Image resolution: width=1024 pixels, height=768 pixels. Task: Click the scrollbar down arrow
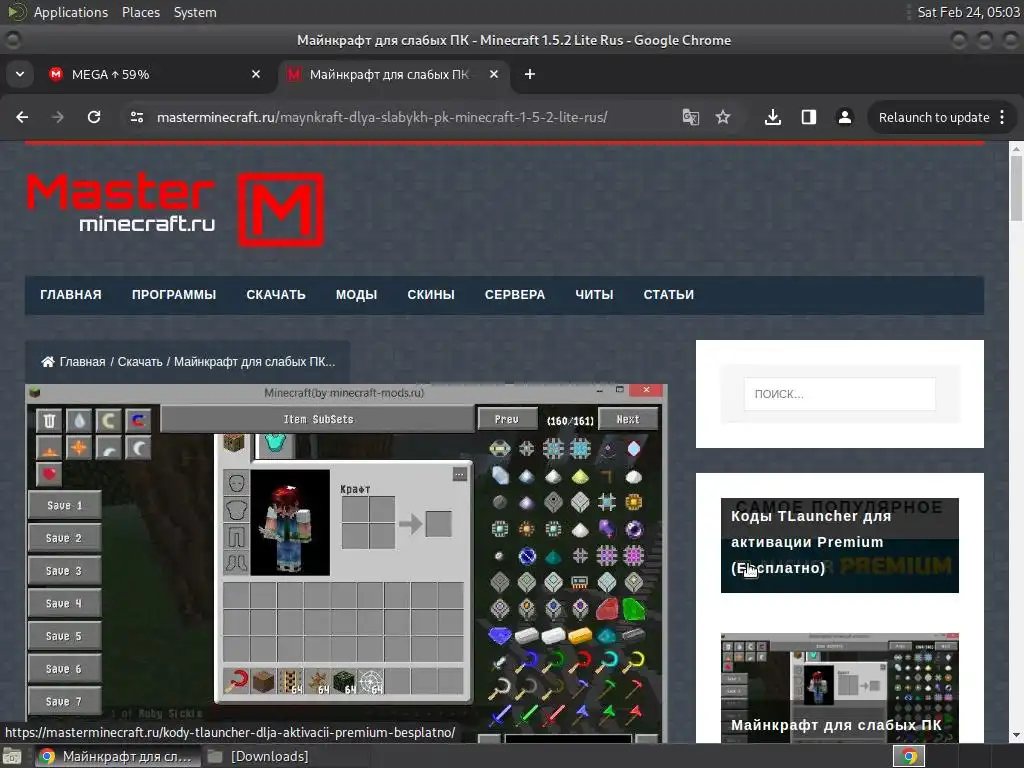1017,735
